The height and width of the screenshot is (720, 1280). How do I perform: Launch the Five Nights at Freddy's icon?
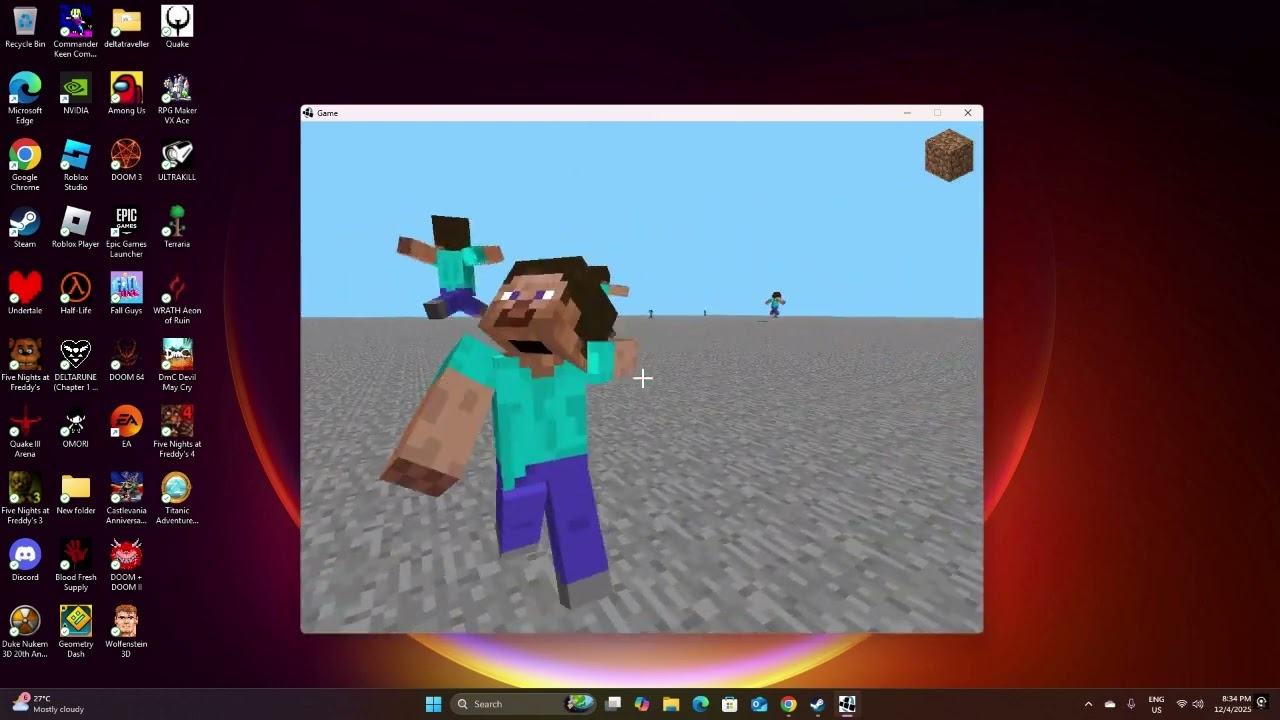(x=25, y=366)
